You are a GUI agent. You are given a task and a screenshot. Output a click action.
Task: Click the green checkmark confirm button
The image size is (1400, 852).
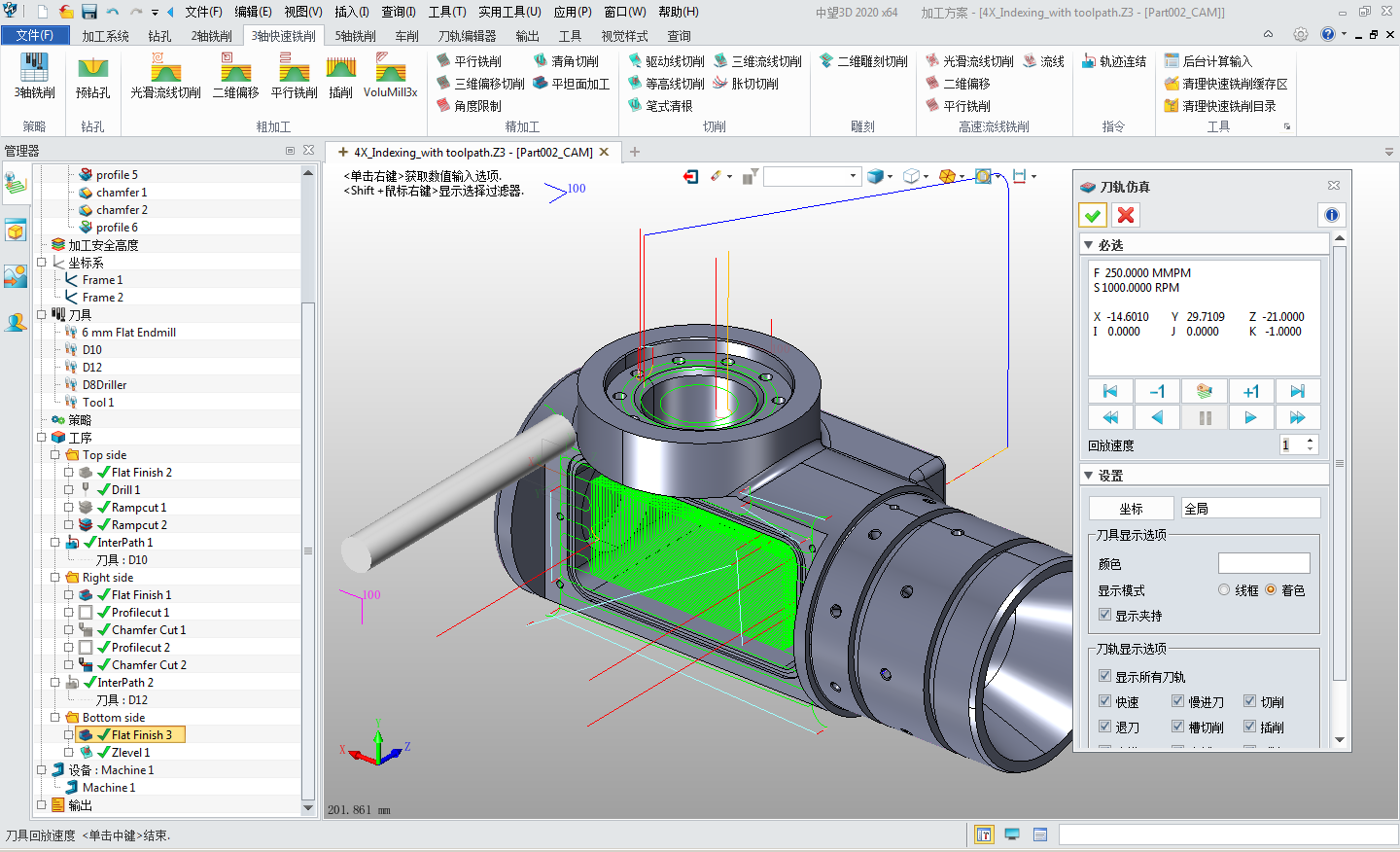click(x=1093, y=215)
